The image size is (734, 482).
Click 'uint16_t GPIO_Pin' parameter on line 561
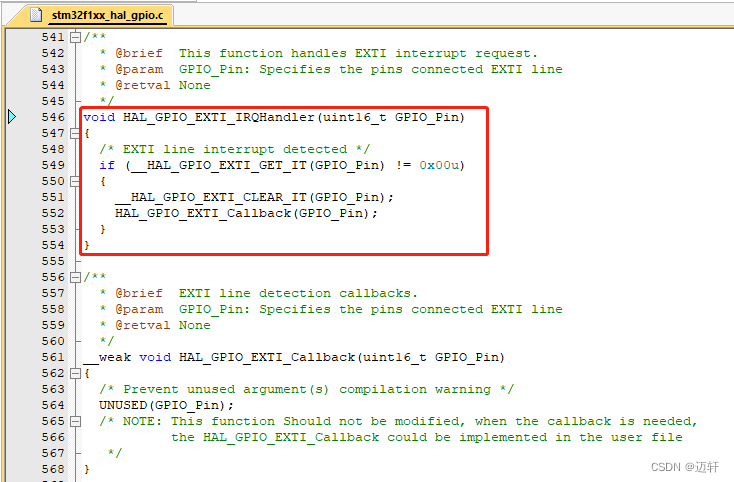pos(431,358)
